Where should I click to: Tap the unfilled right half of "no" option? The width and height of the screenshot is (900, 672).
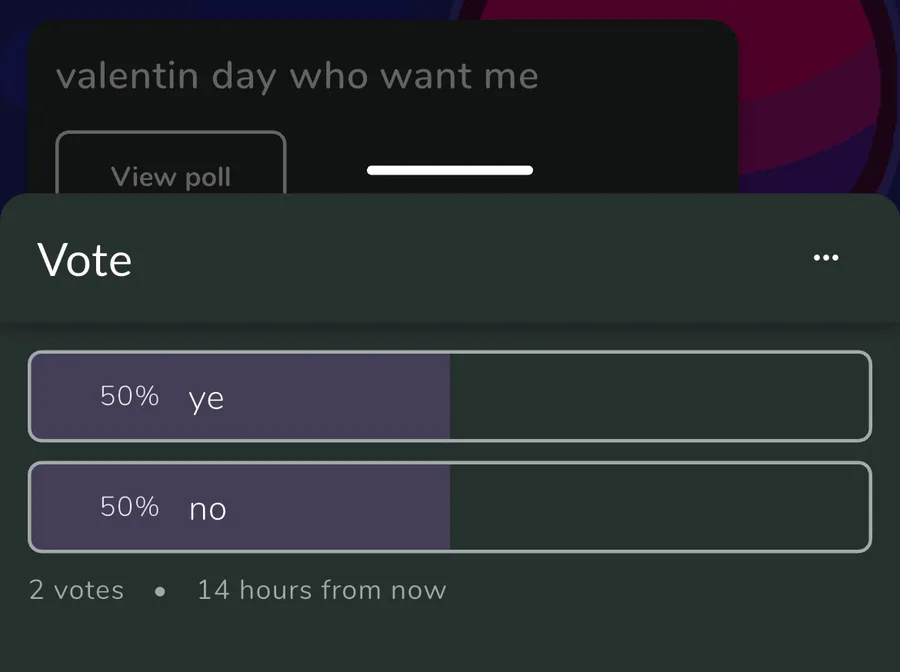(x=660, y=507)
